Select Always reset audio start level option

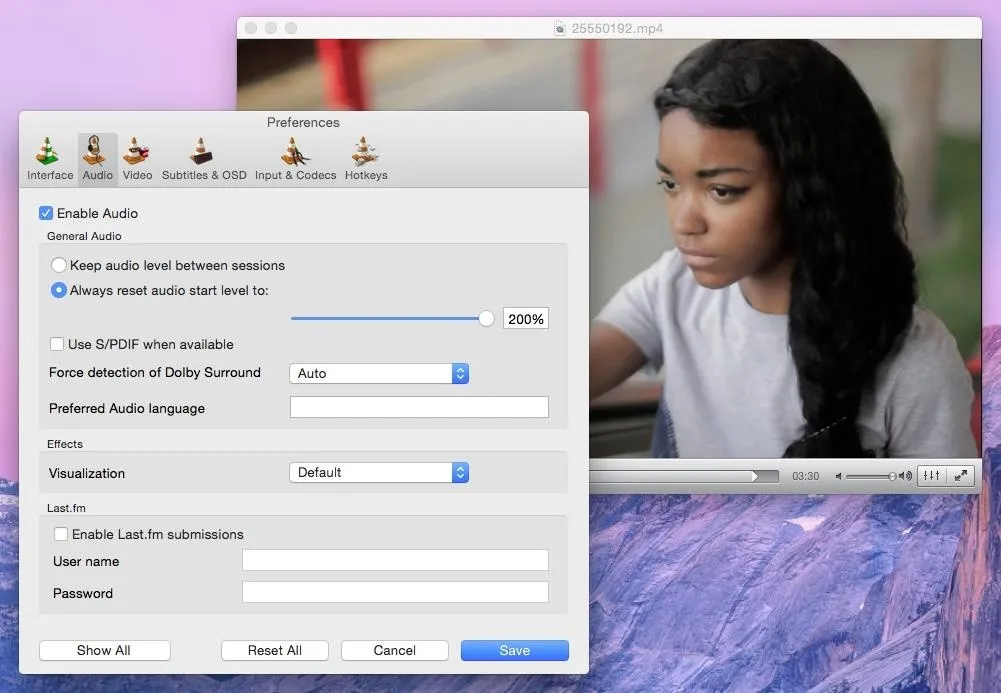(x=58, y=290)
